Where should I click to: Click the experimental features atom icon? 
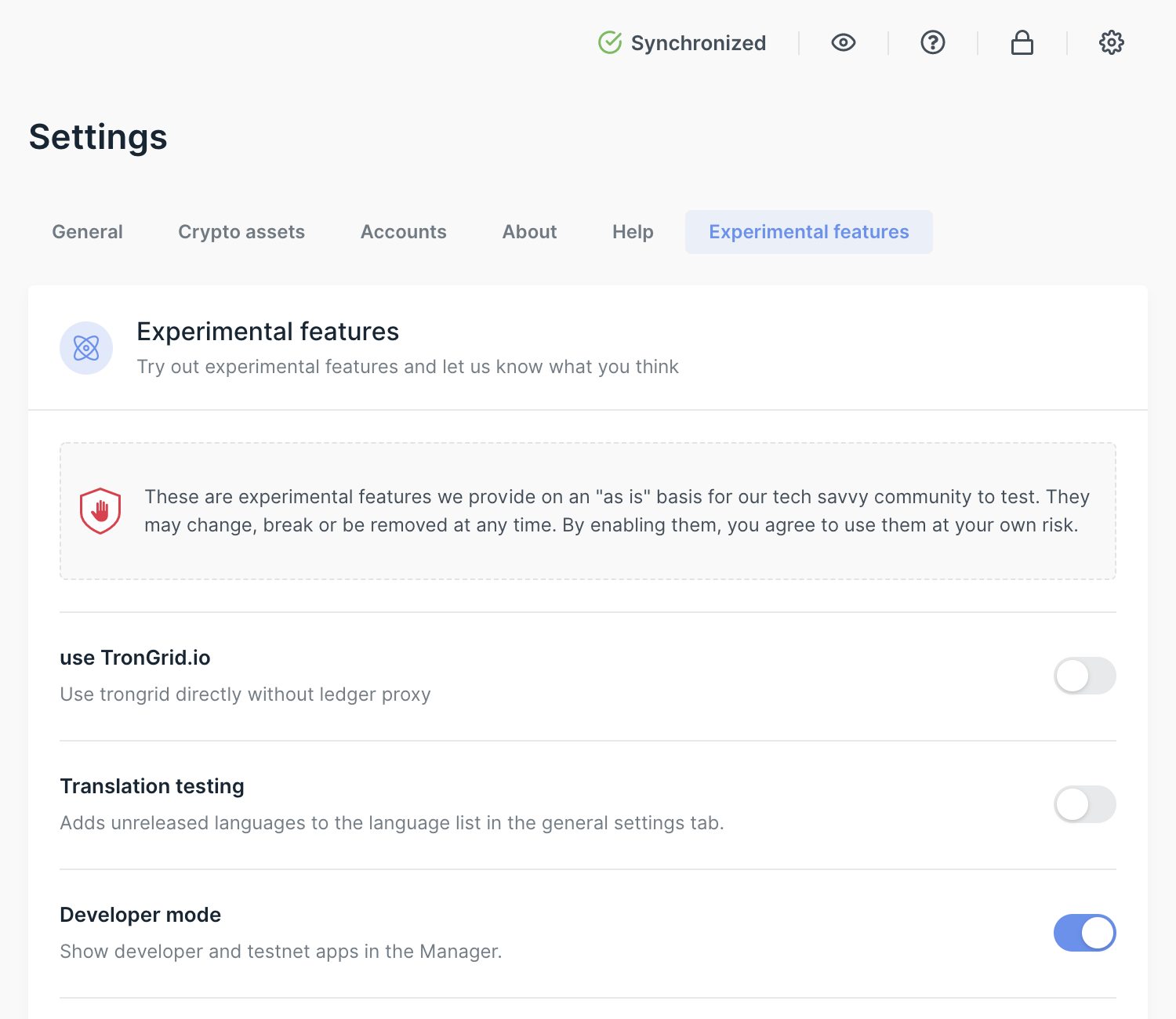click(86, 348)
